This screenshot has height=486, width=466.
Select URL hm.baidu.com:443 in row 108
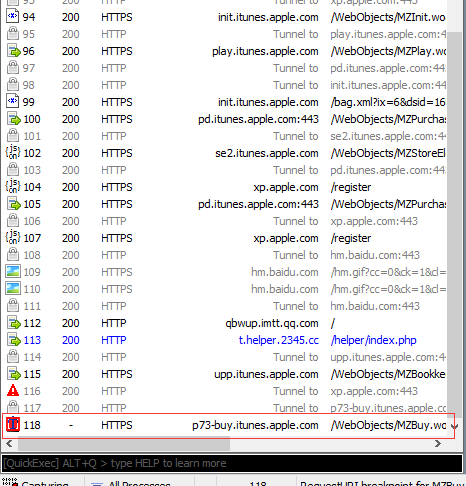tap(375, 255)
